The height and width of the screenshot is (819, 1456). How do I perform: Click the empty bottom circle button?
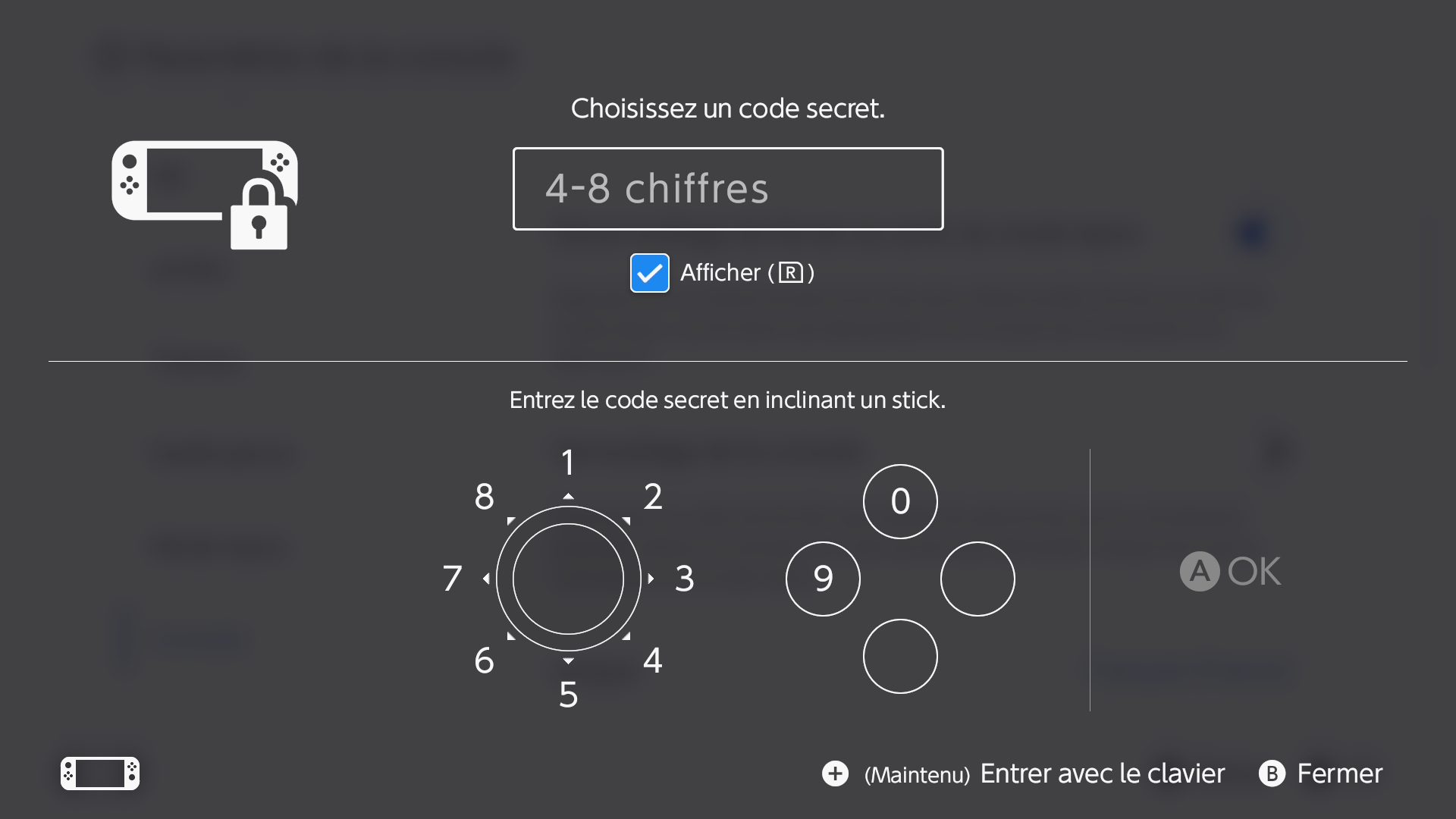point(900,656)
